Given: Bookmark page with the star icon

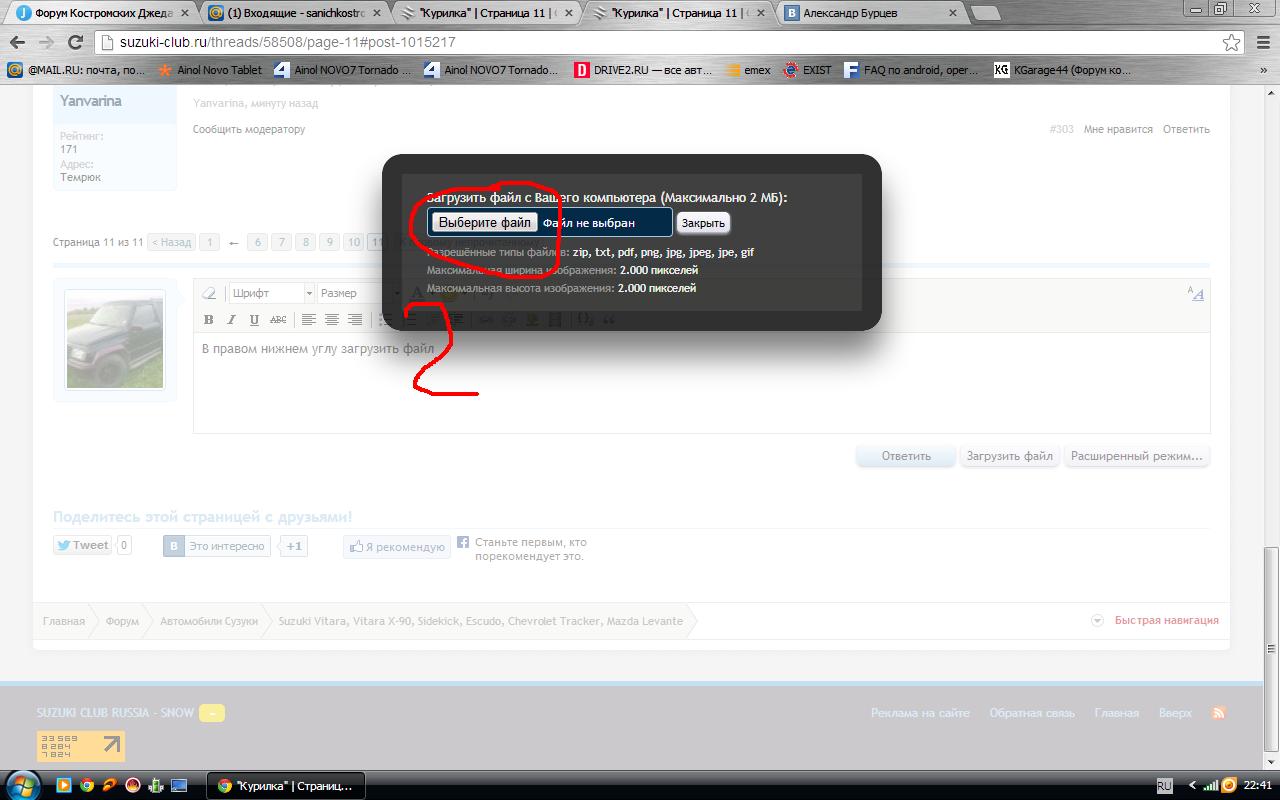Looking at the screenshot, I should pos(1231,43).
